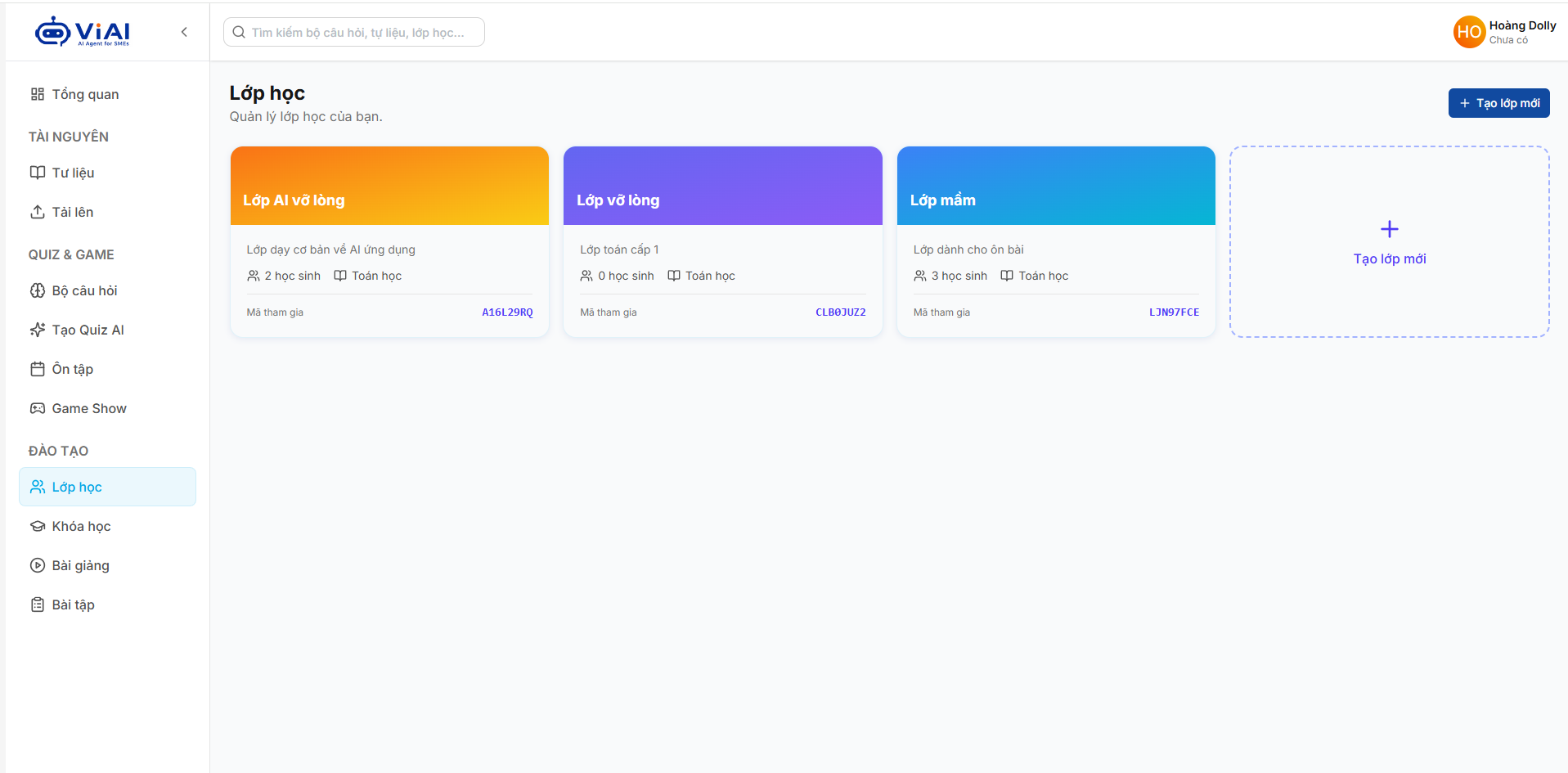1568x773 pixels.
Task: Click 3 học sinh count text
Action: [x=959, y=276]
